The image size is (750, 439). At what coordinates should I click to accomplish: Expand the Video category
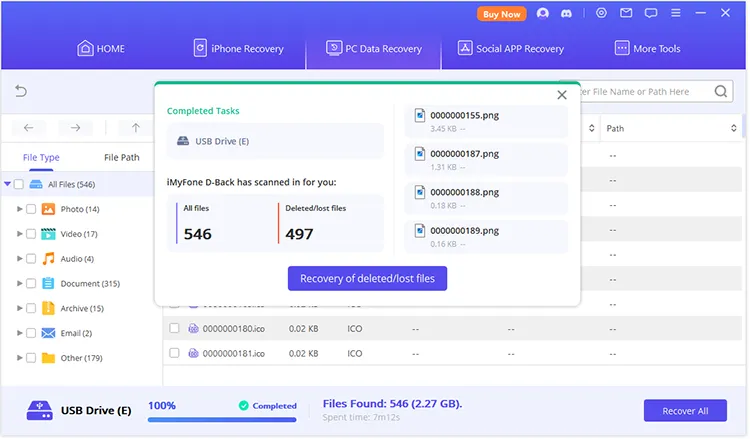coord(20,234)
